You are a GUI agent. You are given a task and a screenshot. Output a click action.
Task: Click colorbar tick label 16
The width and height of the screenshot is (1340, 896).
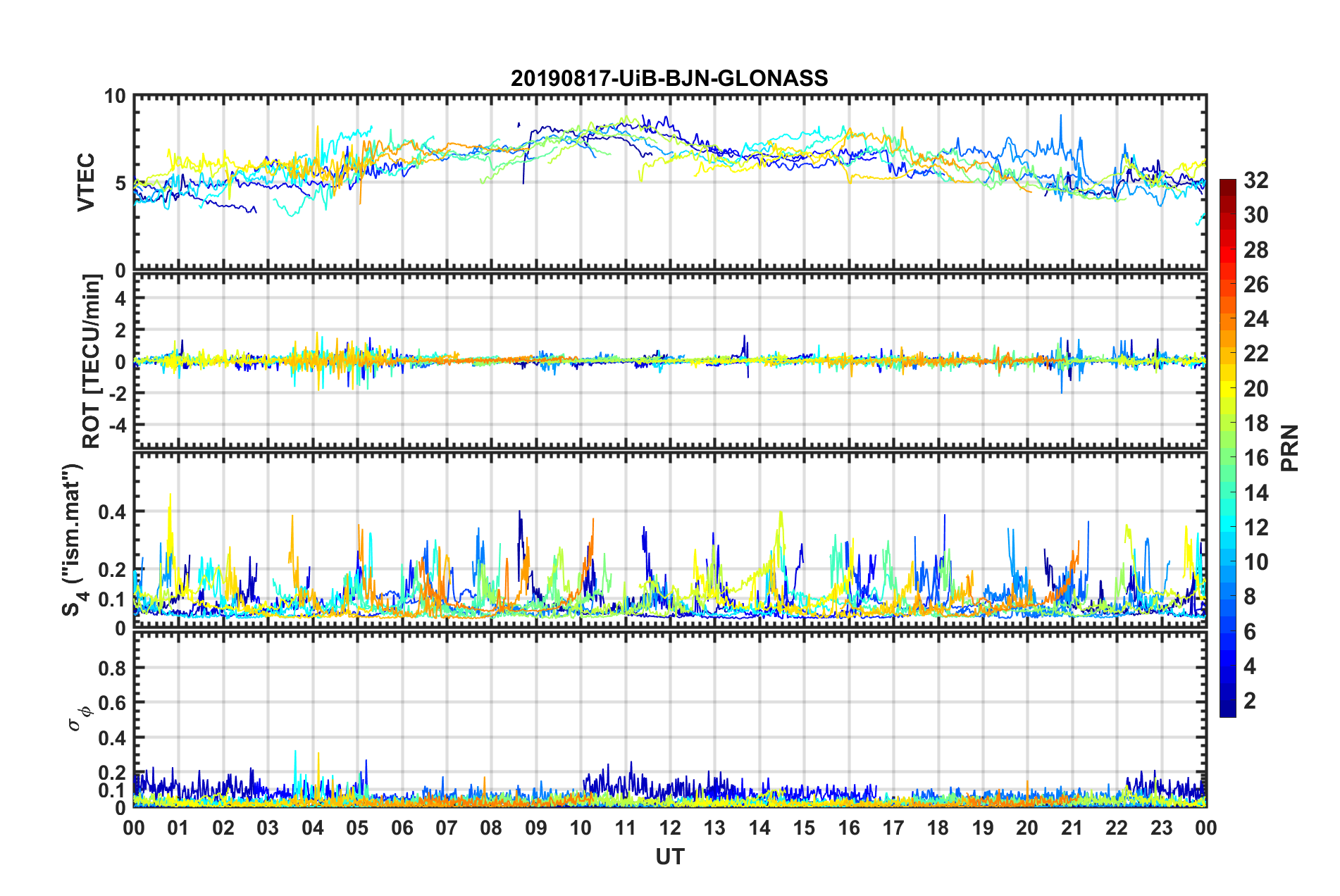pos(1255,458)
